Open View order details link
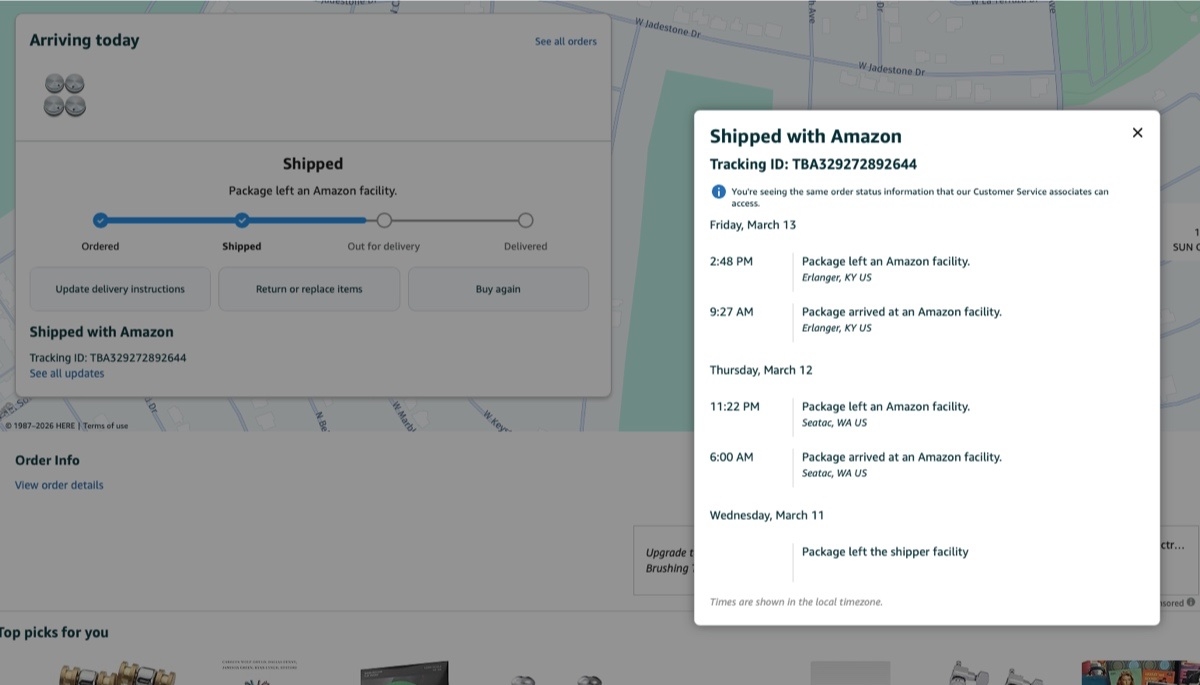The image size is (1200, 685). 59,485
